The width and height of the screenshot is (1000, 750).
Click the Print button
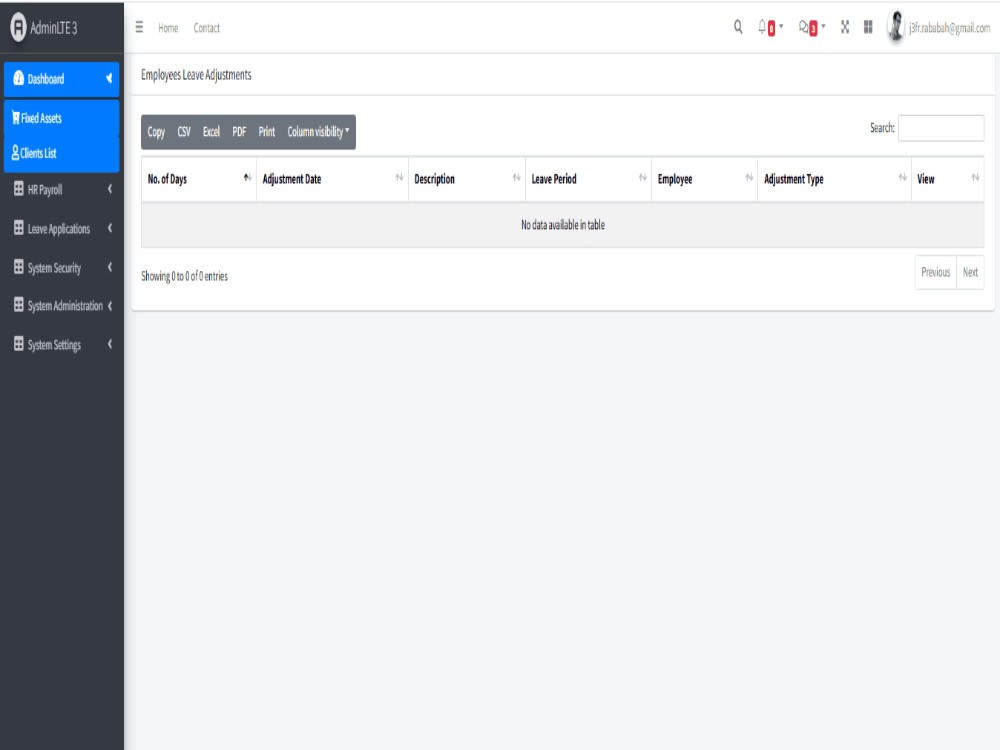point(267,132)
